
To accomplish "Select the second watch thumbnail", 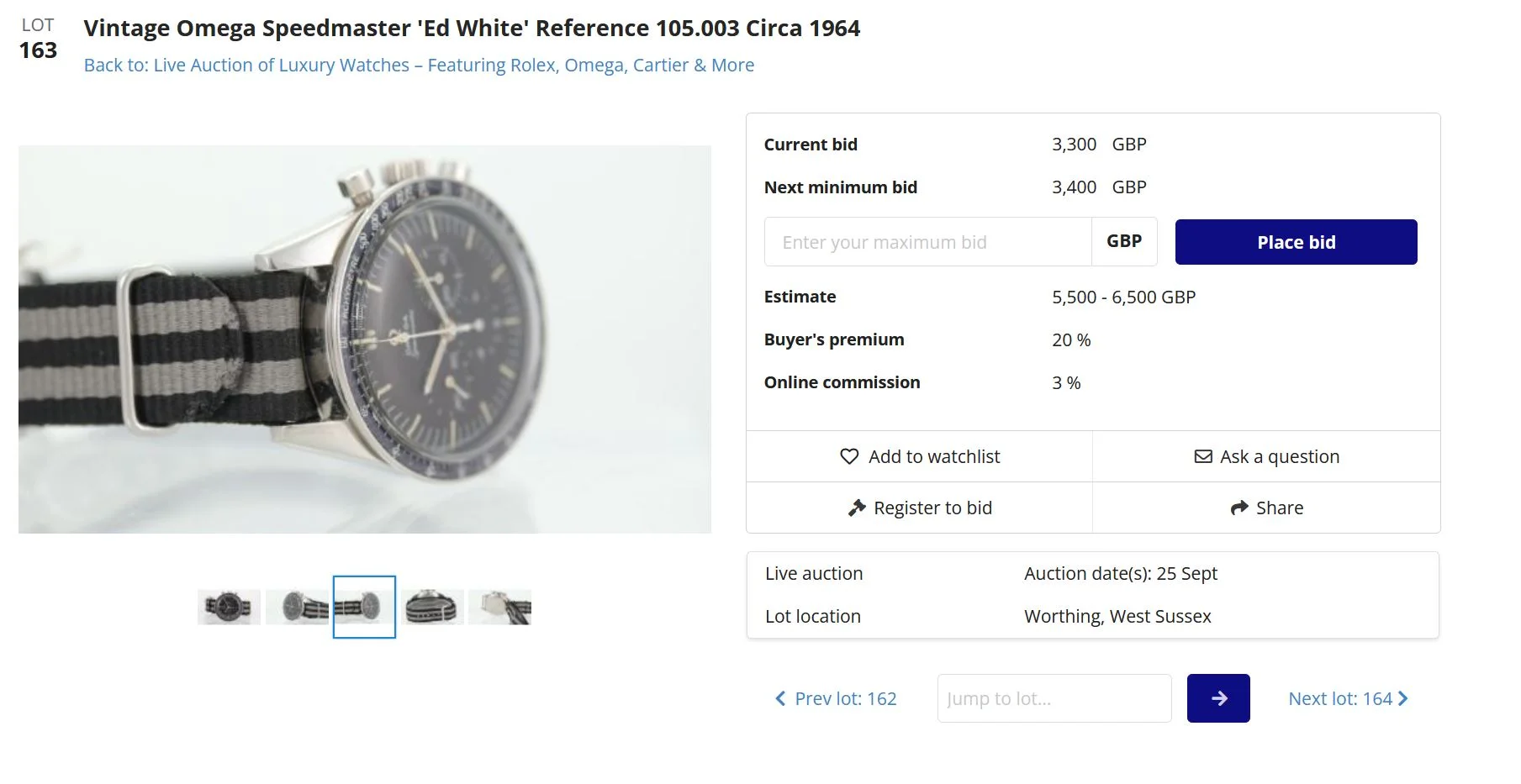I will point(297,607).
